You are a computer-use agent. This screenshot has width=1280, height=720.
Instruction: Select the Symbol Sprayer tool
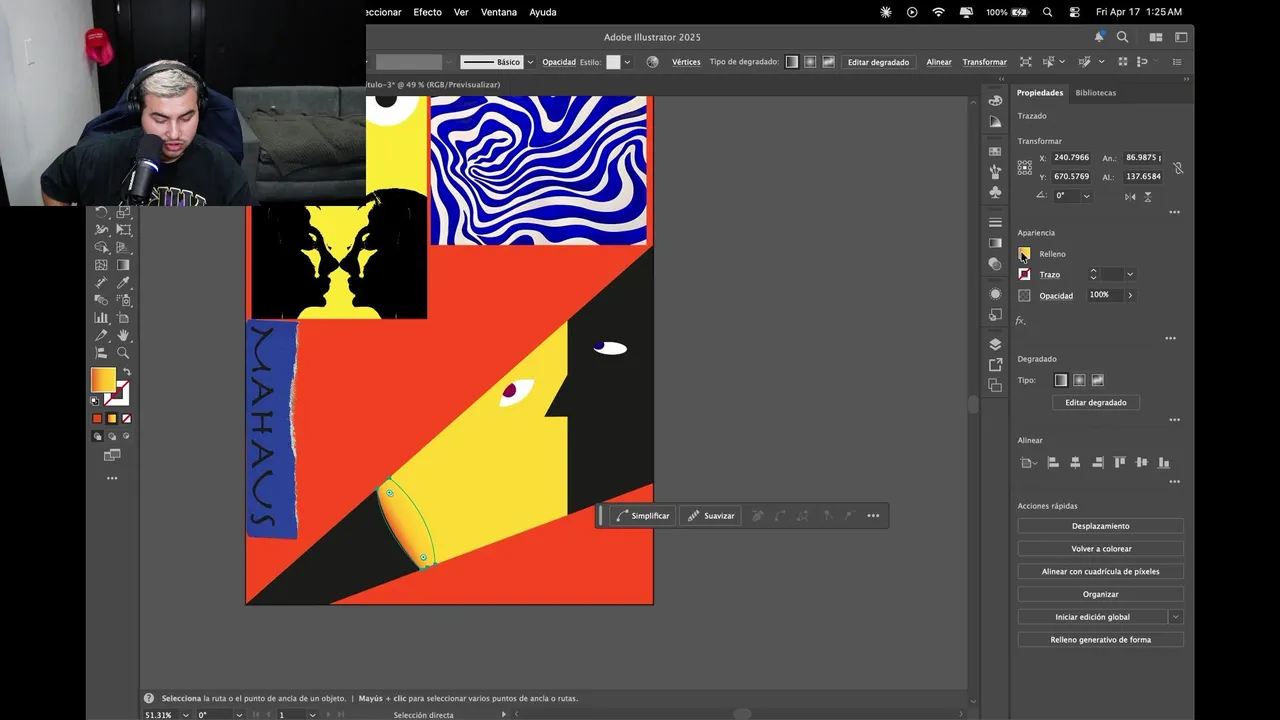coord(124,299)
